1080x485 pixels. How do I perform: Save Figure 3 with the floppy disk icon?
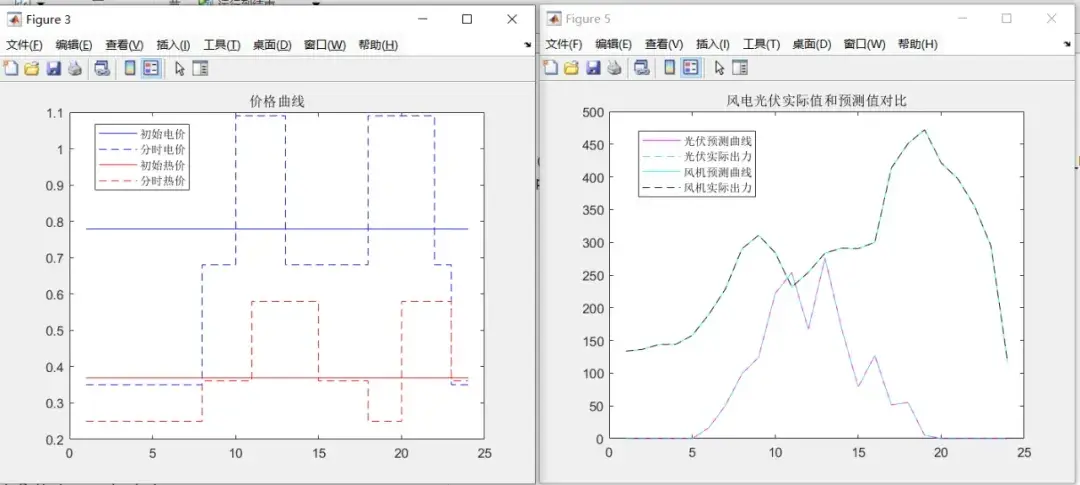[x=54, y=68]
